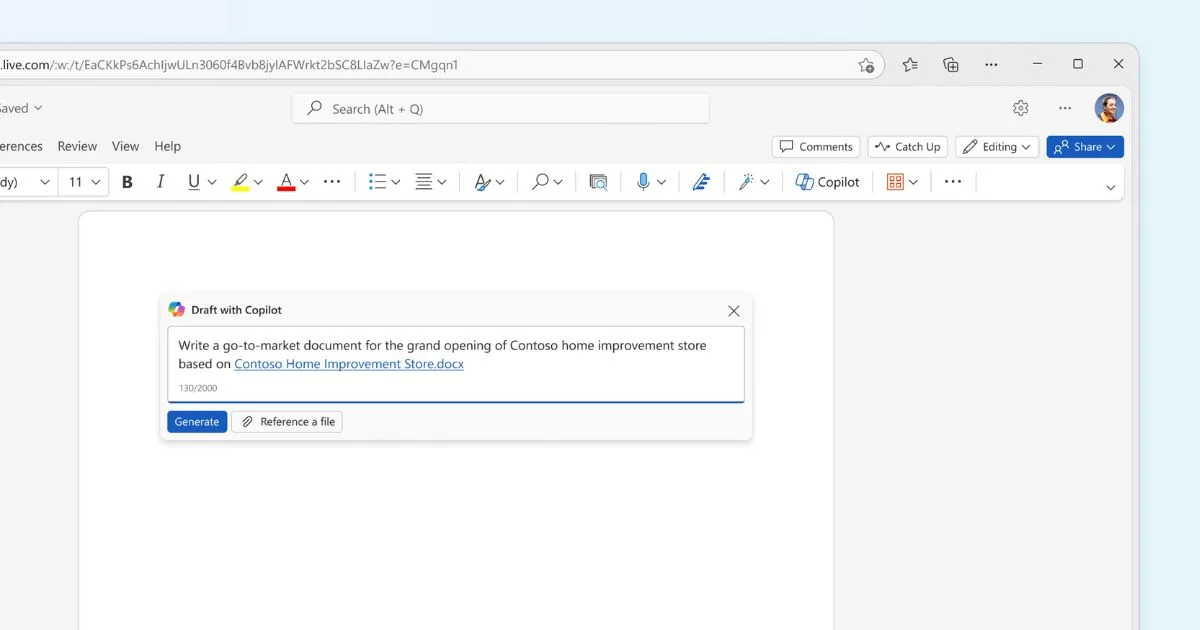Click the Copilot prompt text box
The height and width of the screenshot is (630, 1200).
[x=456, y=364]
